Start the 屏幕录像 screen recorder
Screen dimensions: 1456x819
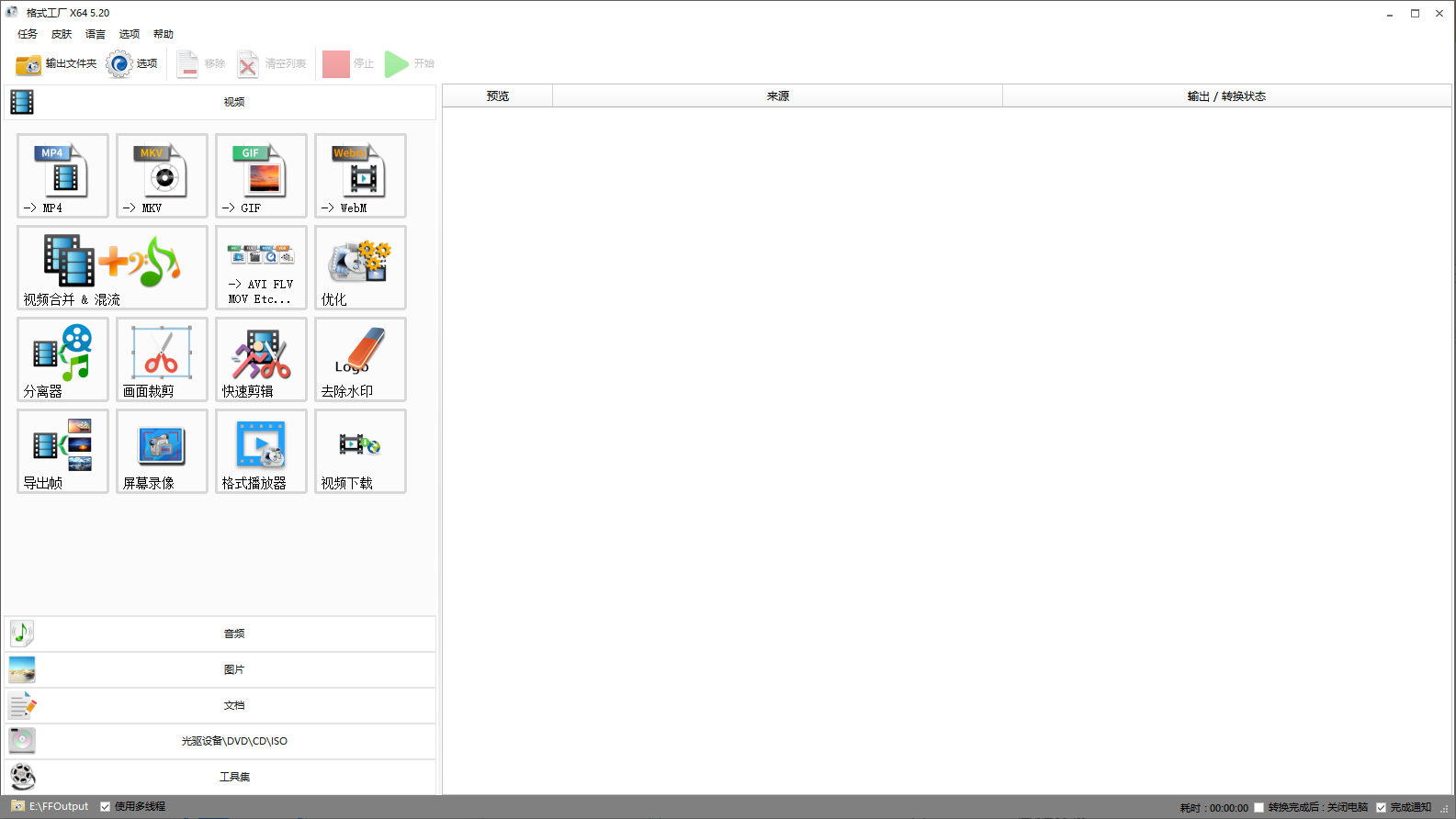pyautogui.click(x=162, y=451)
